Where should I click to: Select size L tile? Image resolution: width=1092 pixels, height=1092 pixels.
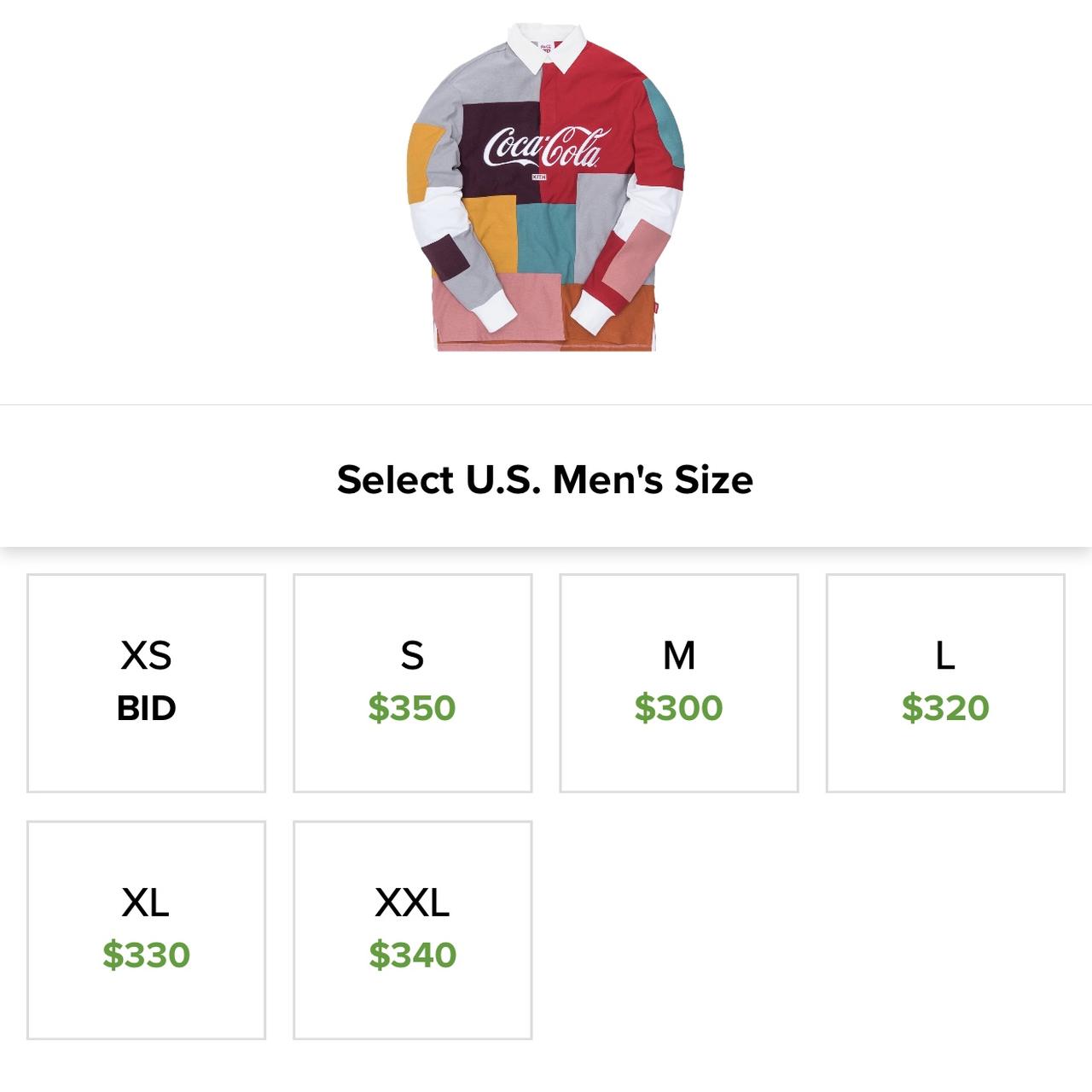coord(945,682)
